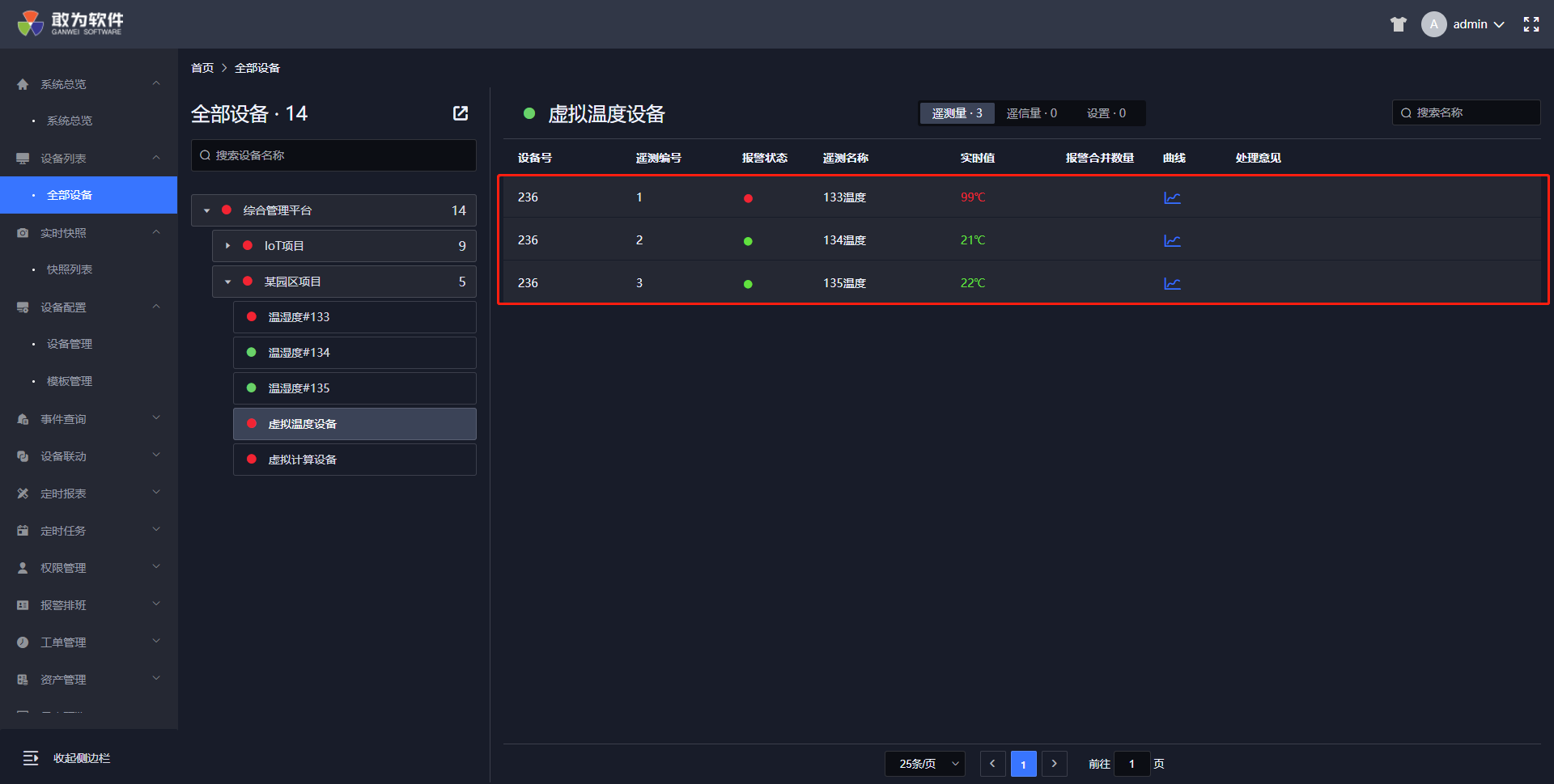Viewport: 1554px width, 784px height.
Task: Click the 收起侧边栏 collapse icon
Action: point(31,758)
